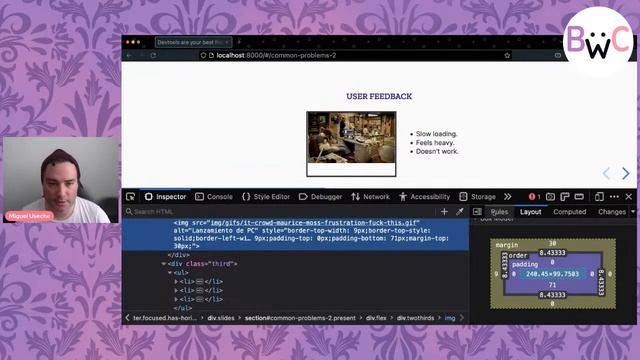Collapse the ul node
The width and height of the screenshot is (640, 360).
click(x=170, y=273)
